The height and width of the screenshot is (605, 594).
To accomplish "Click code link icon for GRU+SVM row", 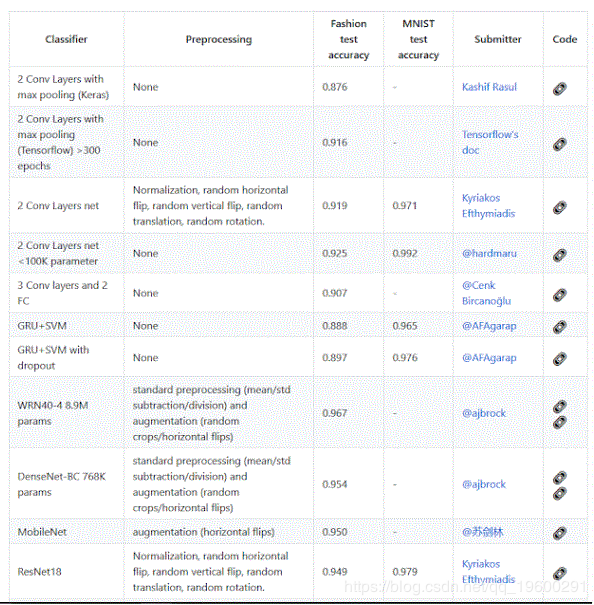I will [x=560, y=327].
